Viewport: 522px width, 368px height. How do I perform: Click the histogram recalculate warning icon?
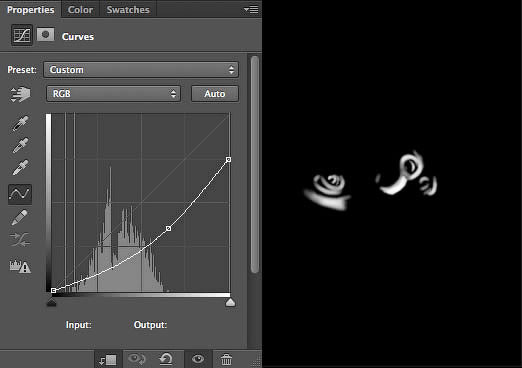20,266
